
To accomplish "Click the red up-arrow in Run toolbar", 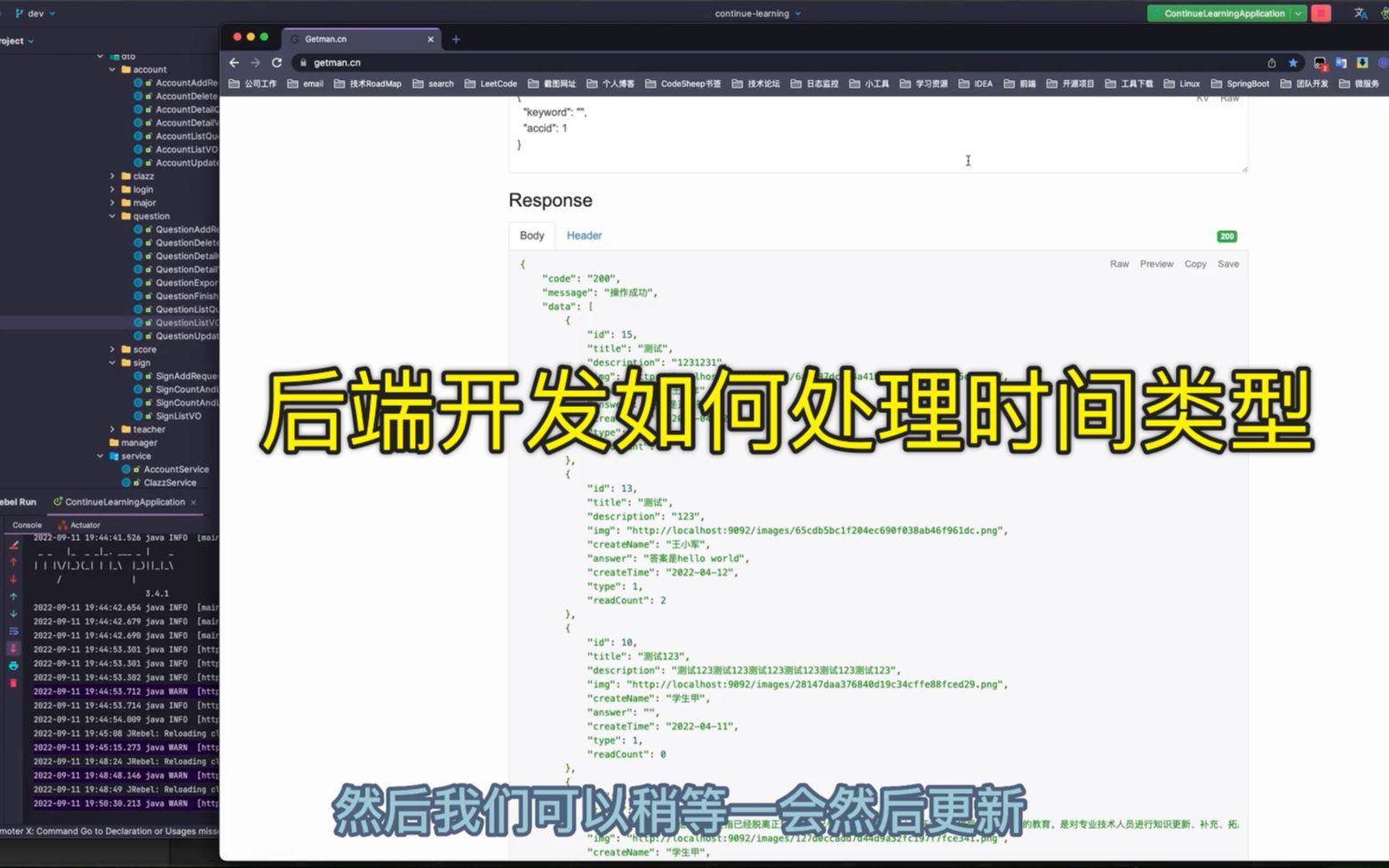I will (13, 561).
